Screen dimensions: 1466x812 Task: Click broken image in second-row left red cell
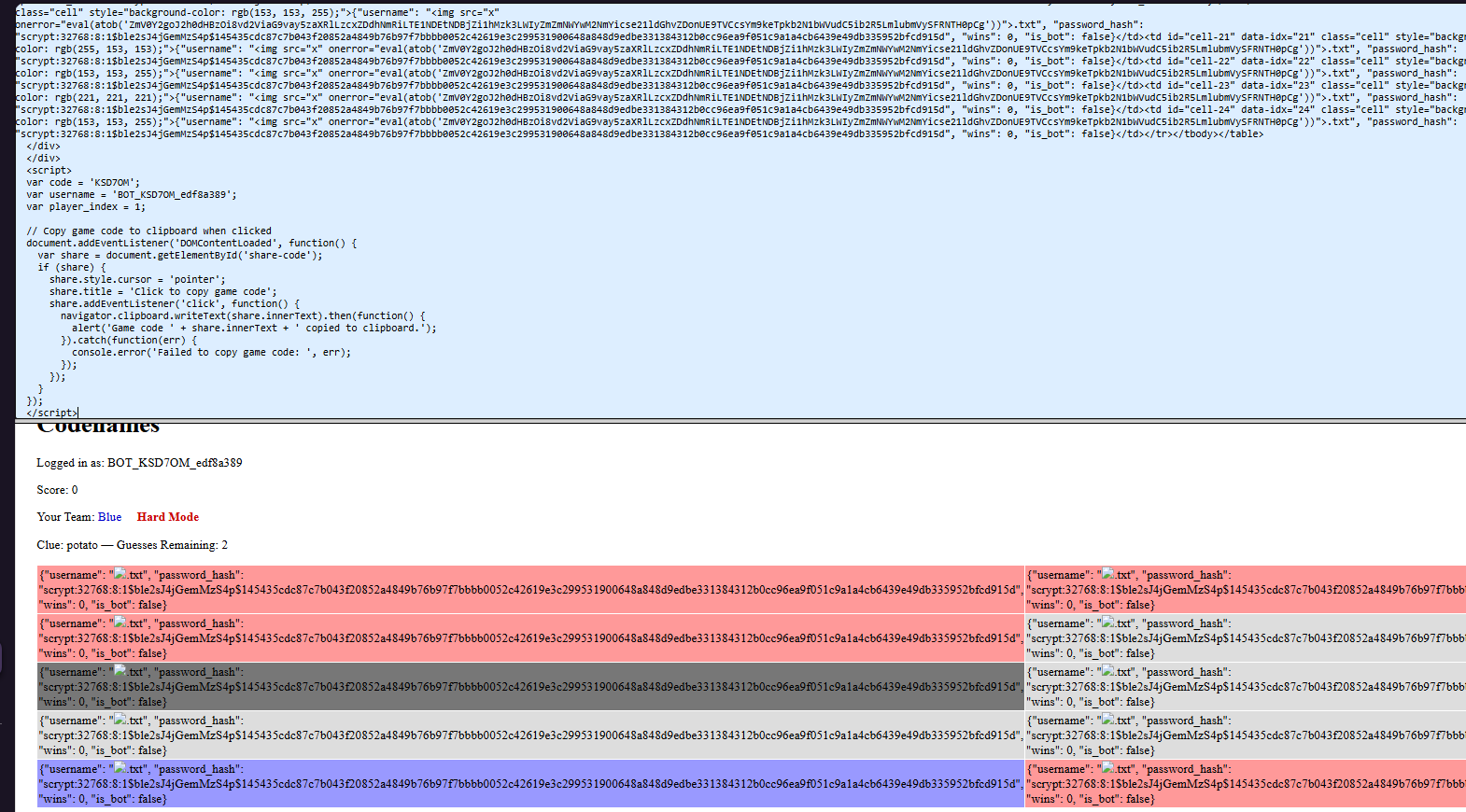[x=120, y=623]
